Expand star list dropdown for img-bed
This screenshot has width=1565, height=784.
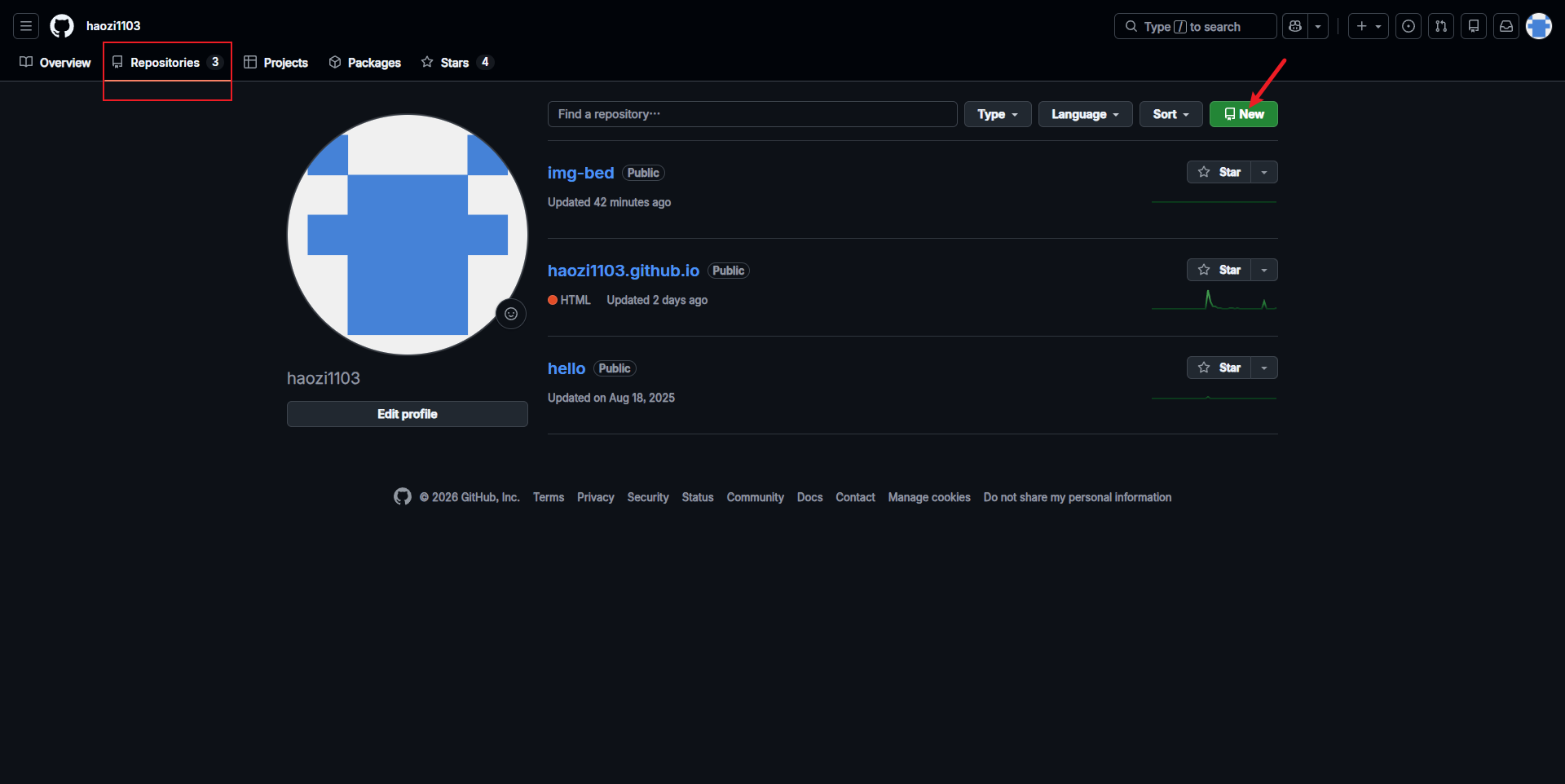point(1264,172)
